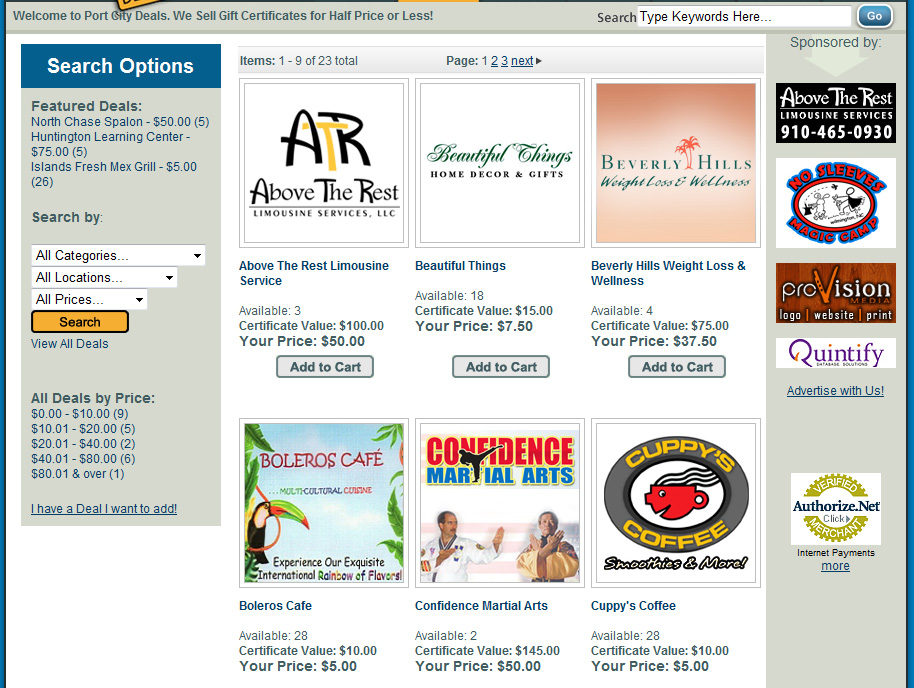The image size is (914, 688).
Task: Click the Authorize.Net Verified Merchant seal
Action: 835,508
